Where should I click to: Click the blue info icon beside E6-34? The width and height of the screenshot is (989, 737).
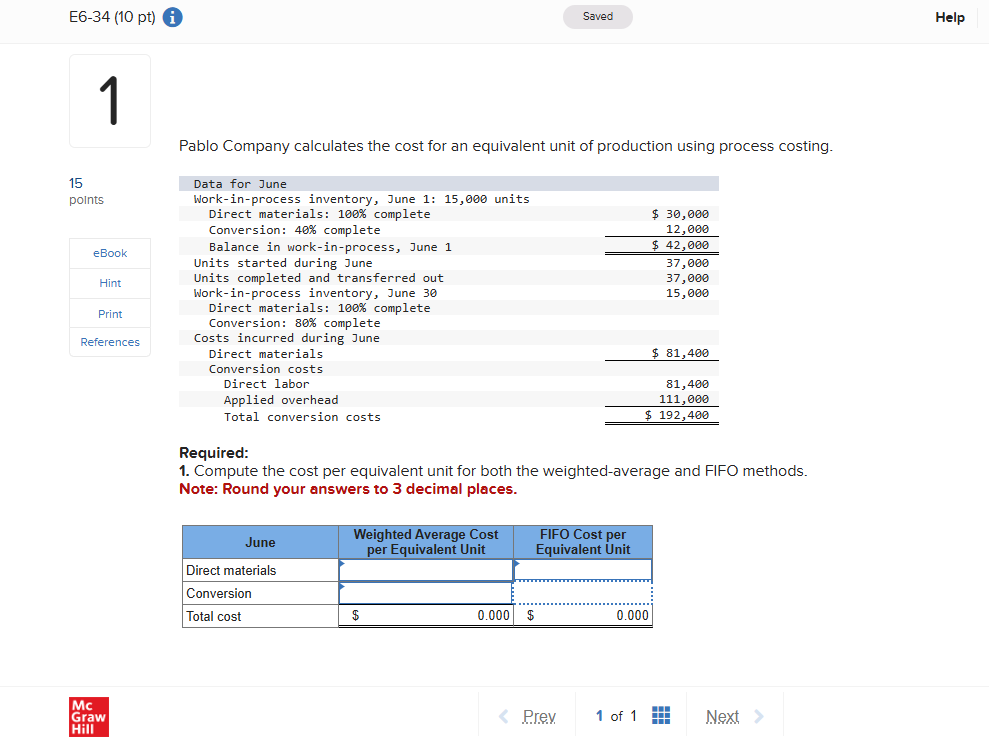172,17
